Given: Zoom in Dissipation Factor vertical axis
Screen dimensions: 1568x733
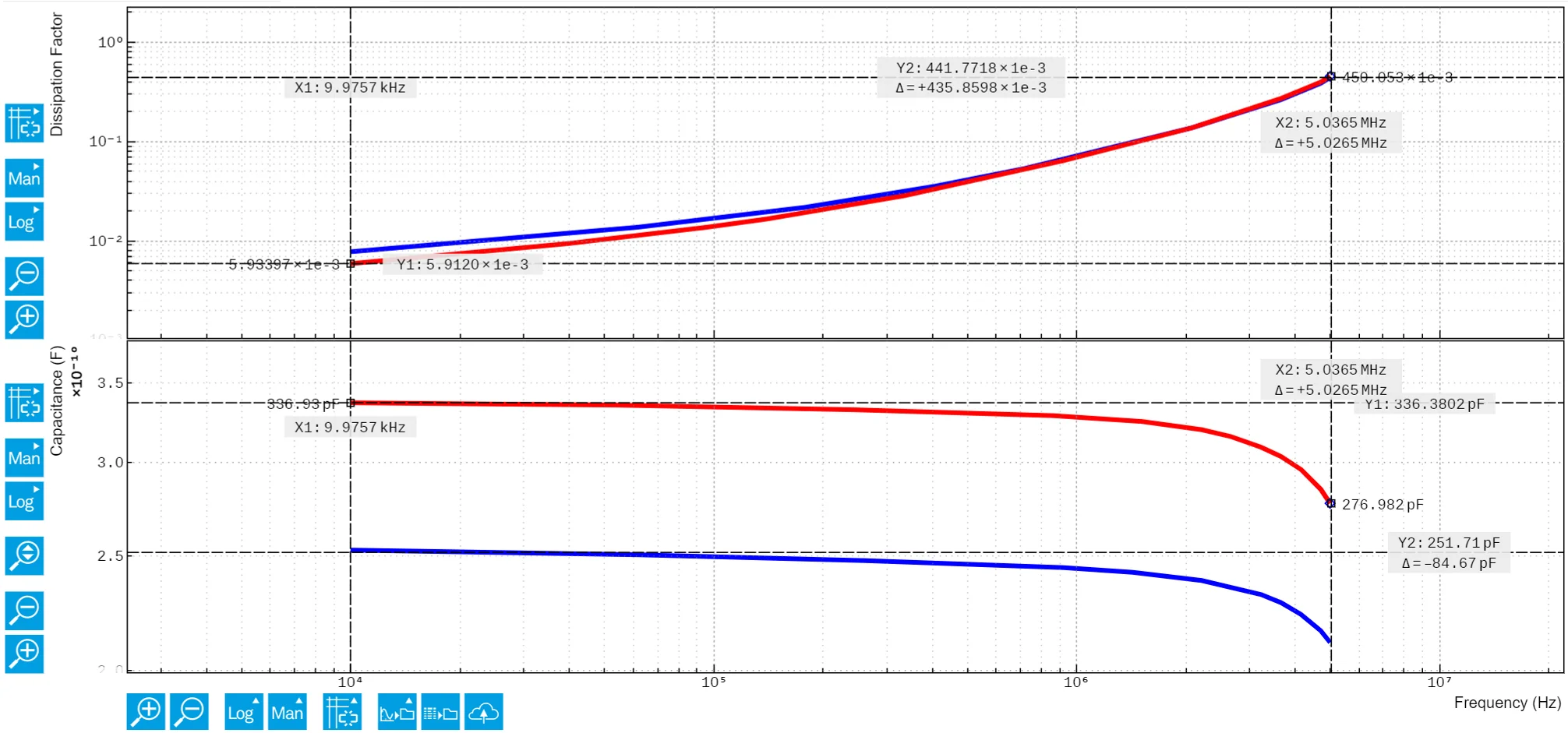Looking at the screenshot, I should [24, 319].
